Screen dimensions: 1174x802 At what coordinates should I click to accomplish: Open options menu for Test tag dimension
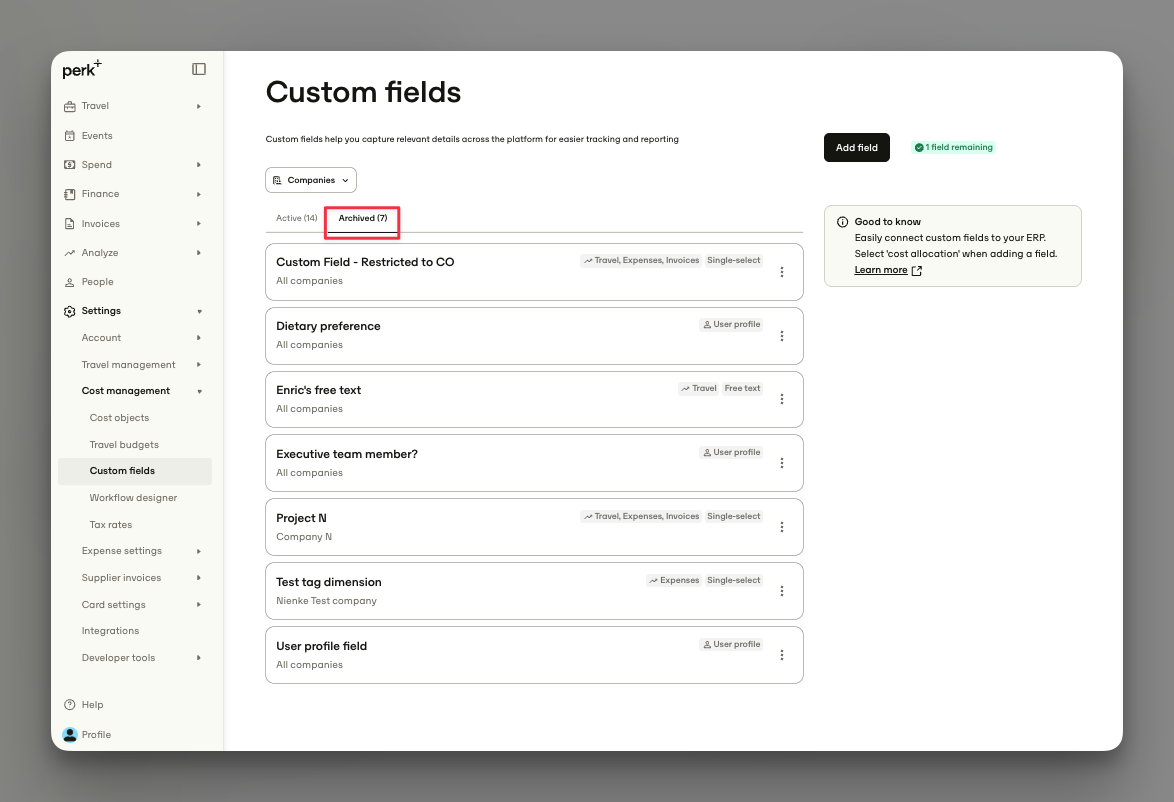tap(782, 592)
